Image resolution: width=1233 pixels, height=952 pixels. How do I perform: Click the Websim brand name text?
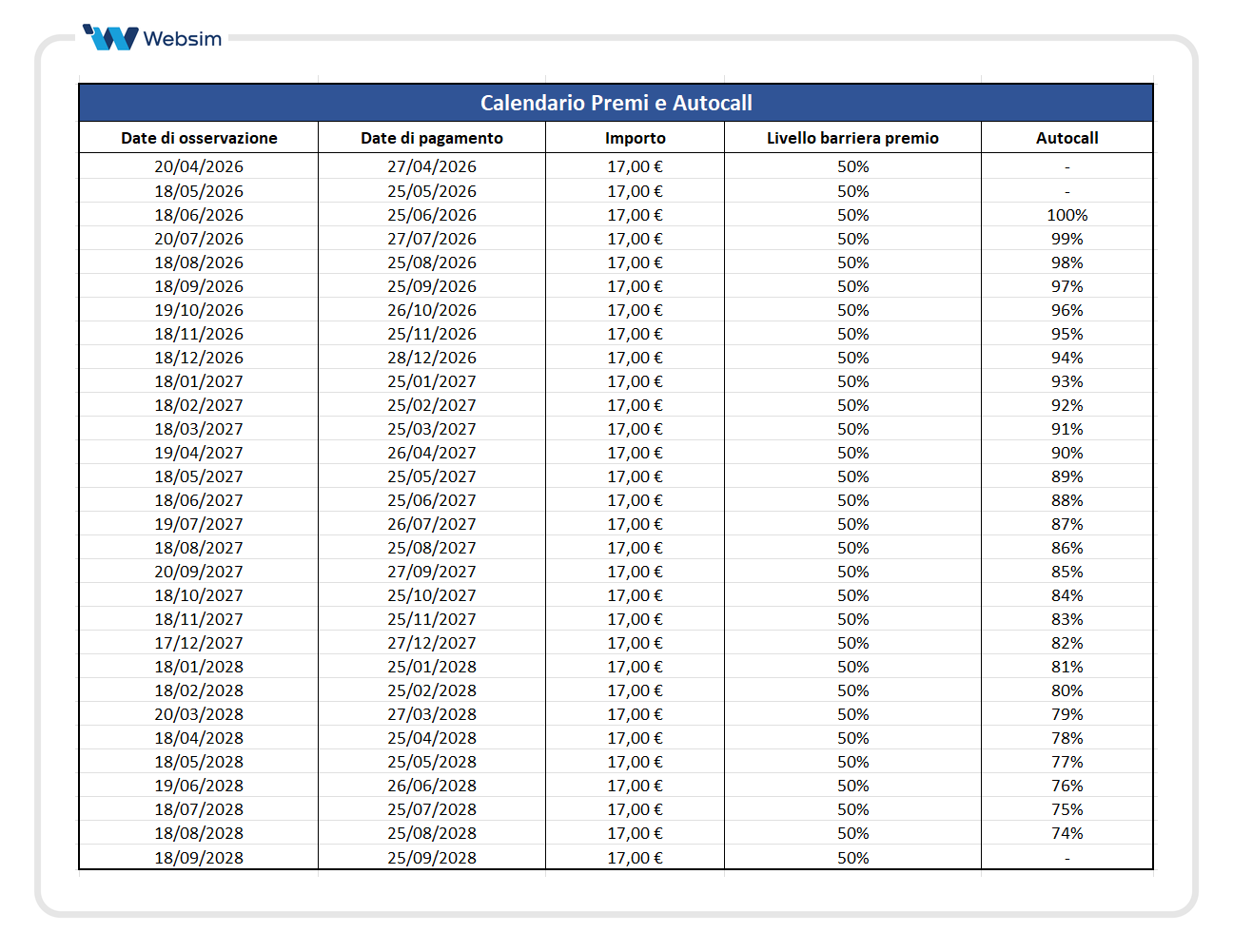182,39
